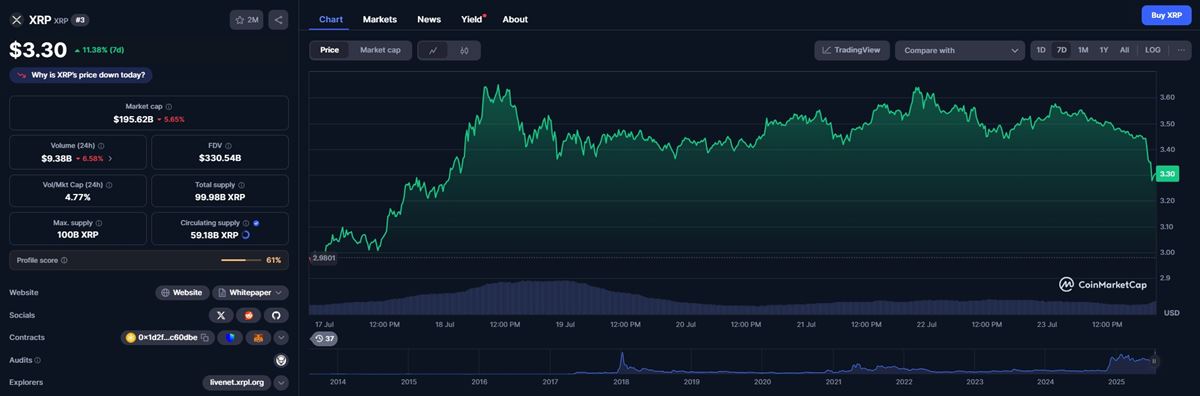Click the Buy XRP button

(1168, 15)
